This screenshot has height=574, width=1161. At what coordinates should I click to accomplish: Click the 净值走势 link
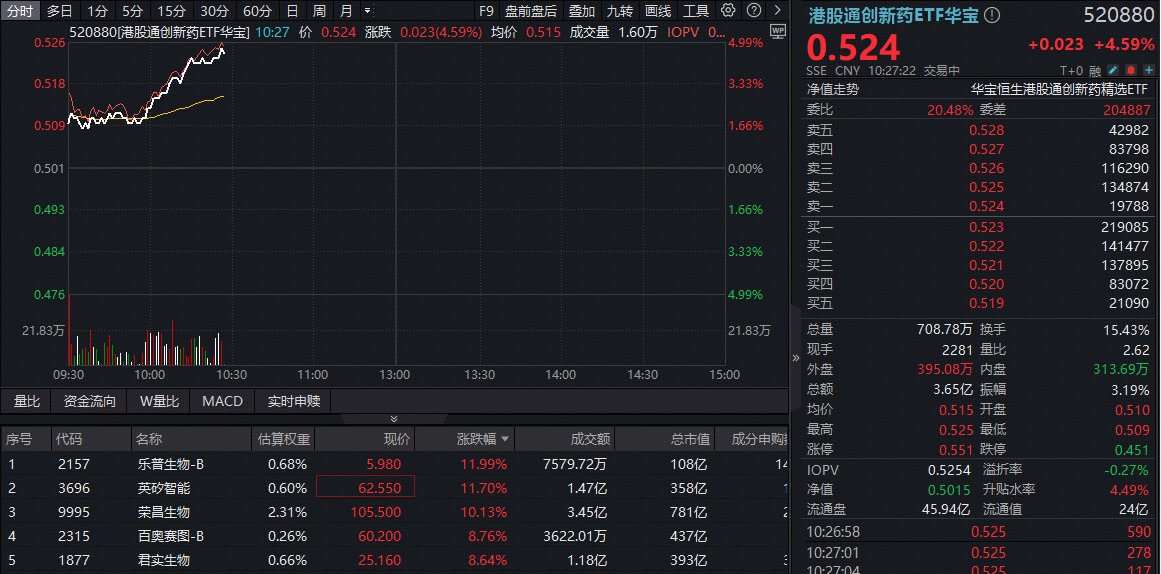832,88
